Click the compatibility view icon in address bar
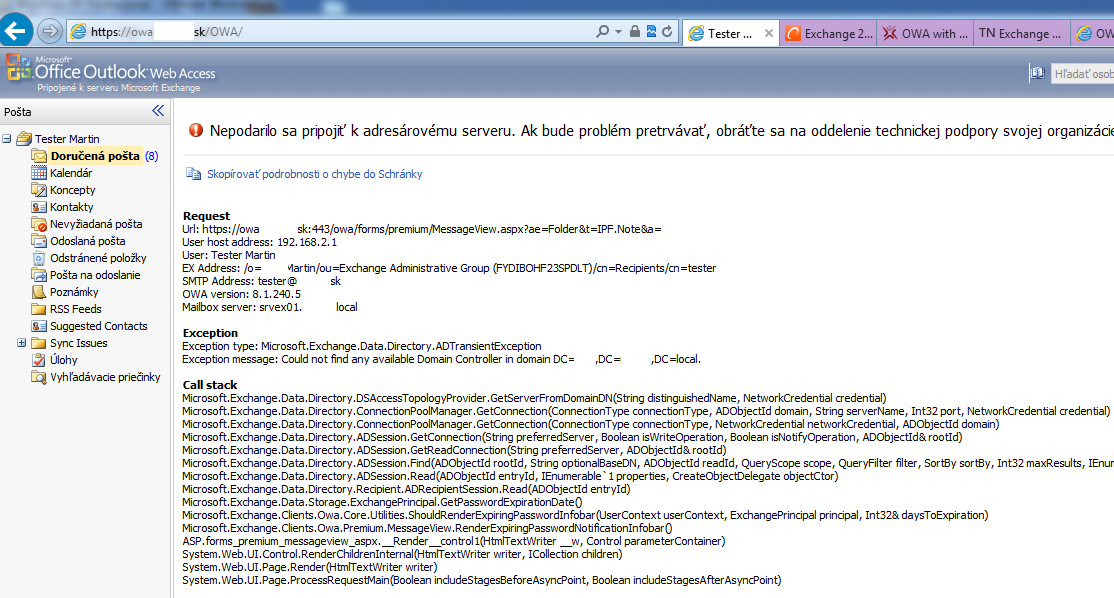The height and width of the screenshot is (598, 1114). (651, 32)
